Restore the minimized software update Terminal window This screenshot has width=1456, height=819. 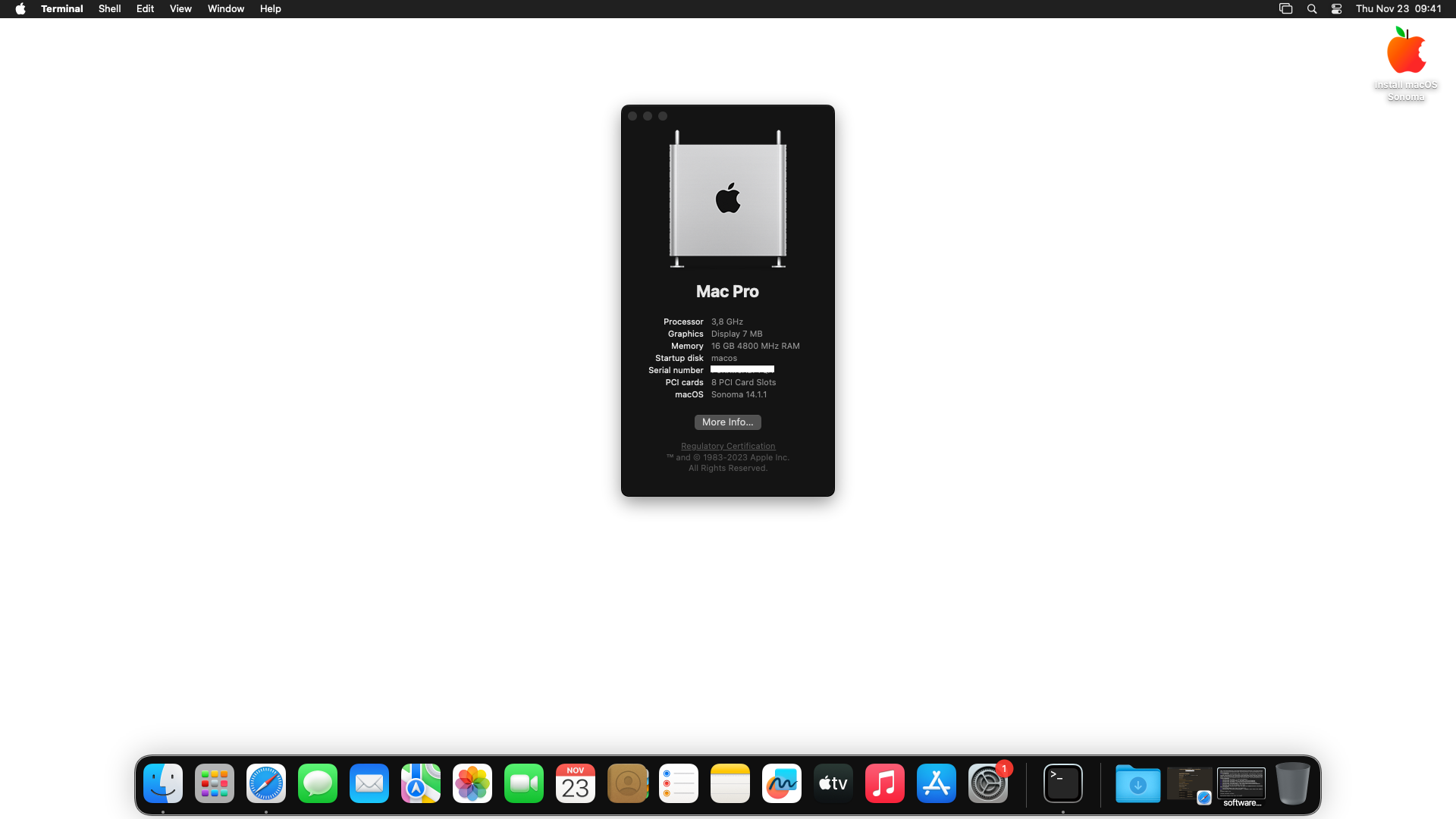tap(1241, 783)
